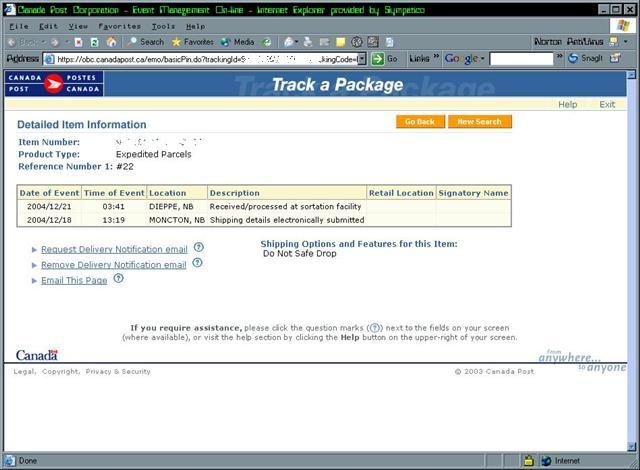This screenshot has height=470, width=640.
Task: Stop loading the page
Action: click(79, 42)
